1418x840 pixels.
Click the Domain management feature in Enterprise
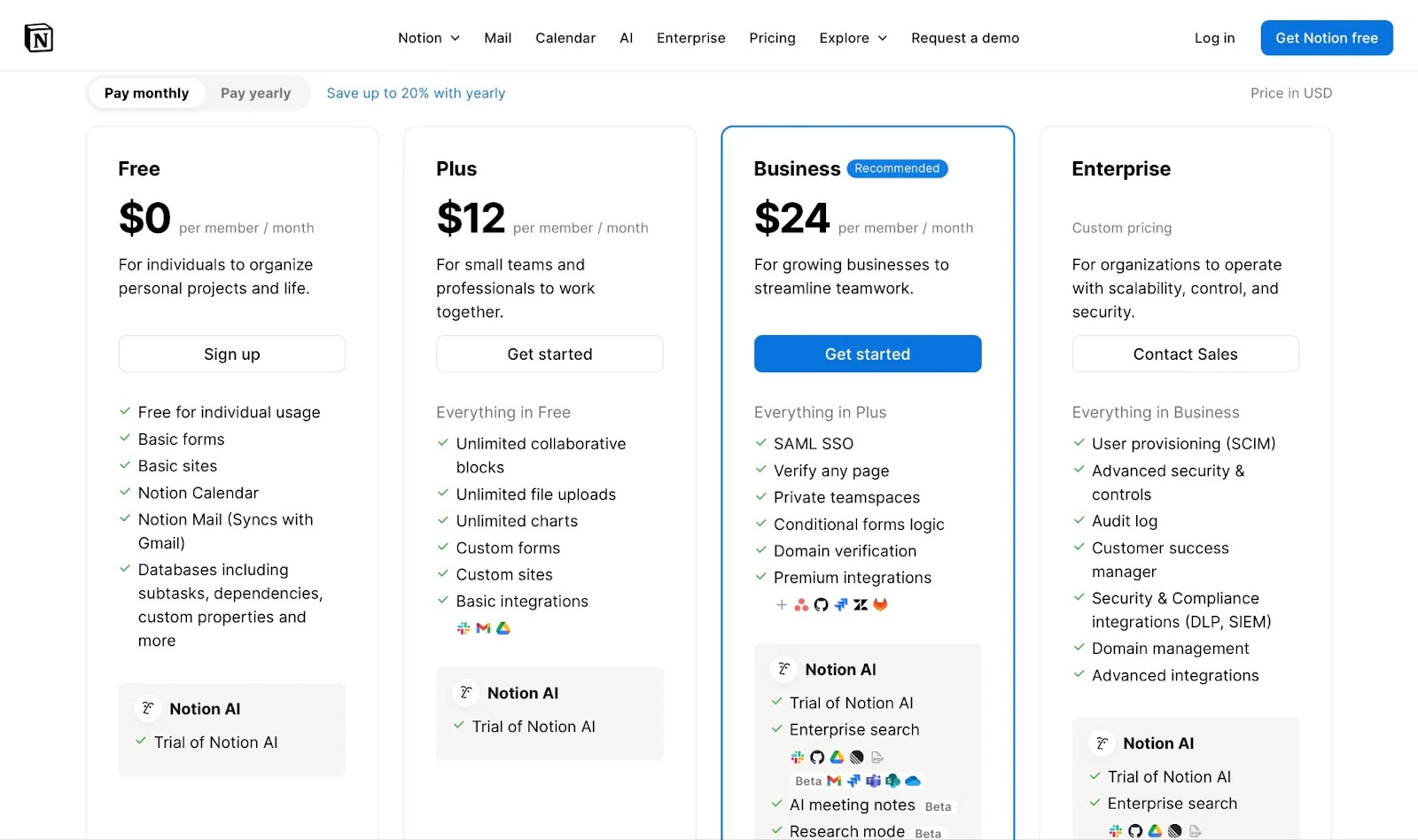pyautogui.click(x=1171, y=649)
